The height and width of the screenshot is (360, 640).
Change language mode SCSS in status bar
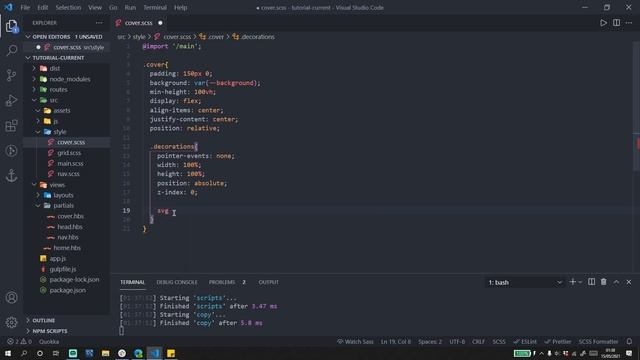(499, 342)
